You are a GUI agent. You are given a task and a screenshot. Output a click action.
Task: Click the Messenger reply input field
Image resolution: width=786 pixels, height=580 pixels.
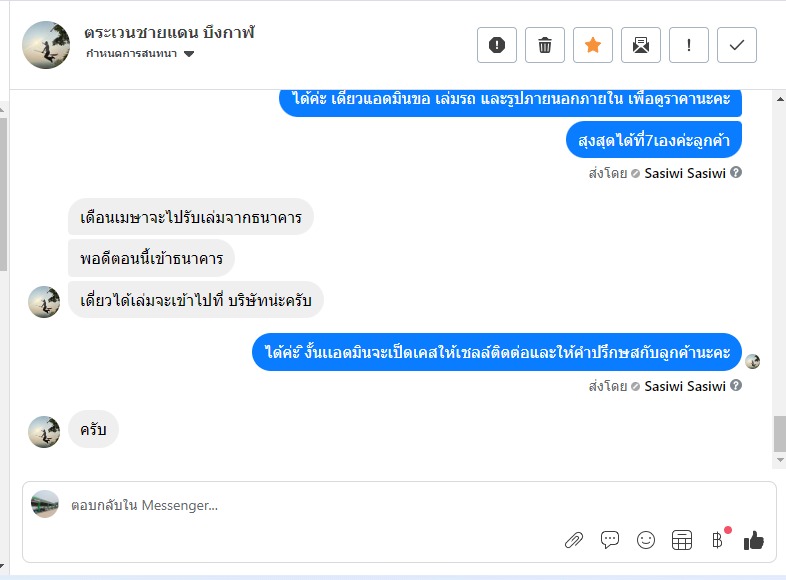(x=300, y=505)
